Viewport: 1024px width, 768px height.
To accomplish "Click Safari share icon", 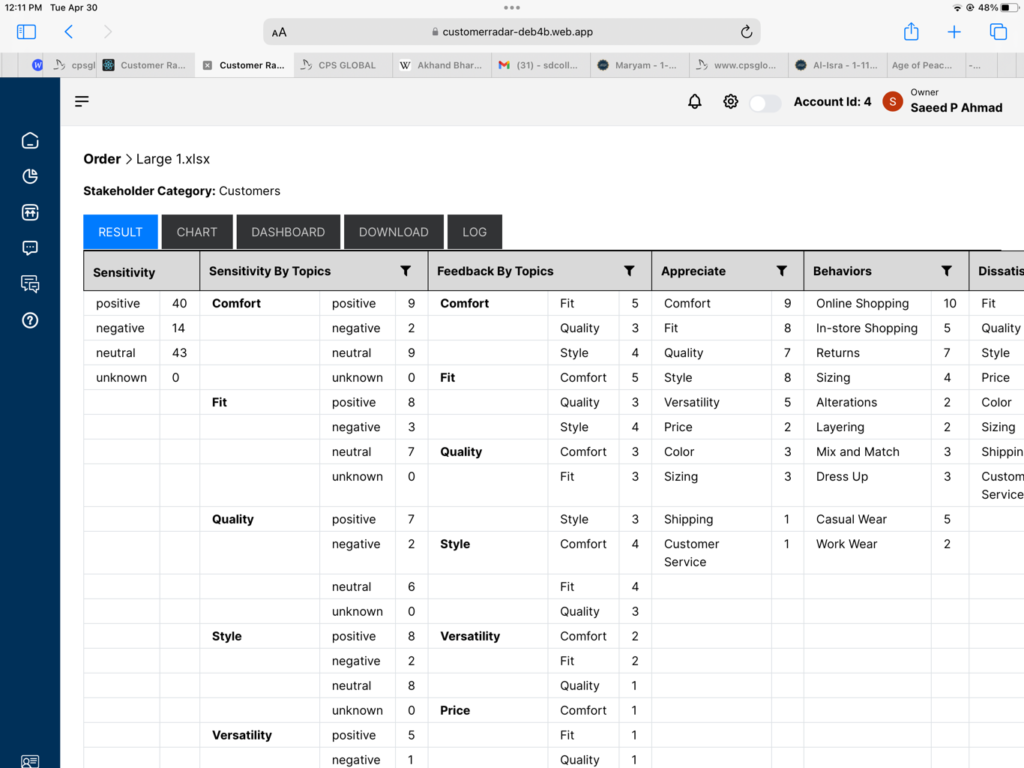I will pos(911,32).
